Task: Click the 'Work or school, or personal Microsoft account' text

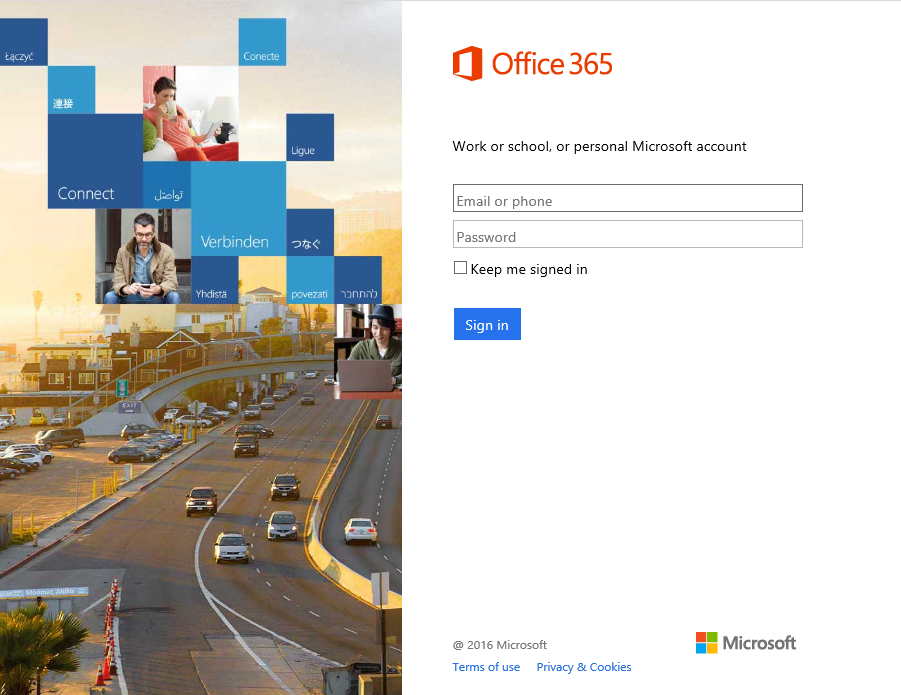Action: 599,146
